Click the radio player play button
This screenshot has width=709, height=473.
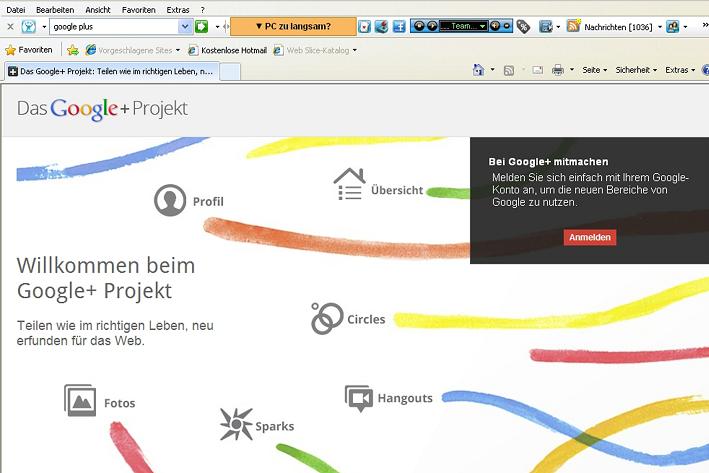432,26
